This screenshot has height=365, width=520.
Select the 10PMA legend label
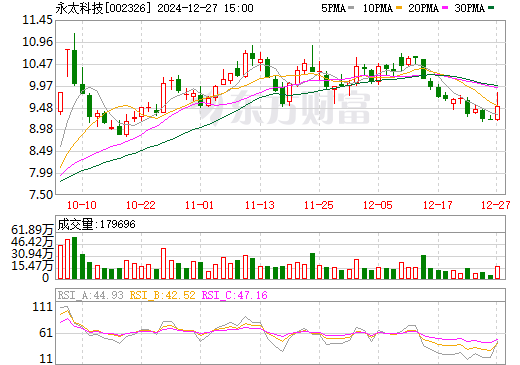(x=378, y=8)
